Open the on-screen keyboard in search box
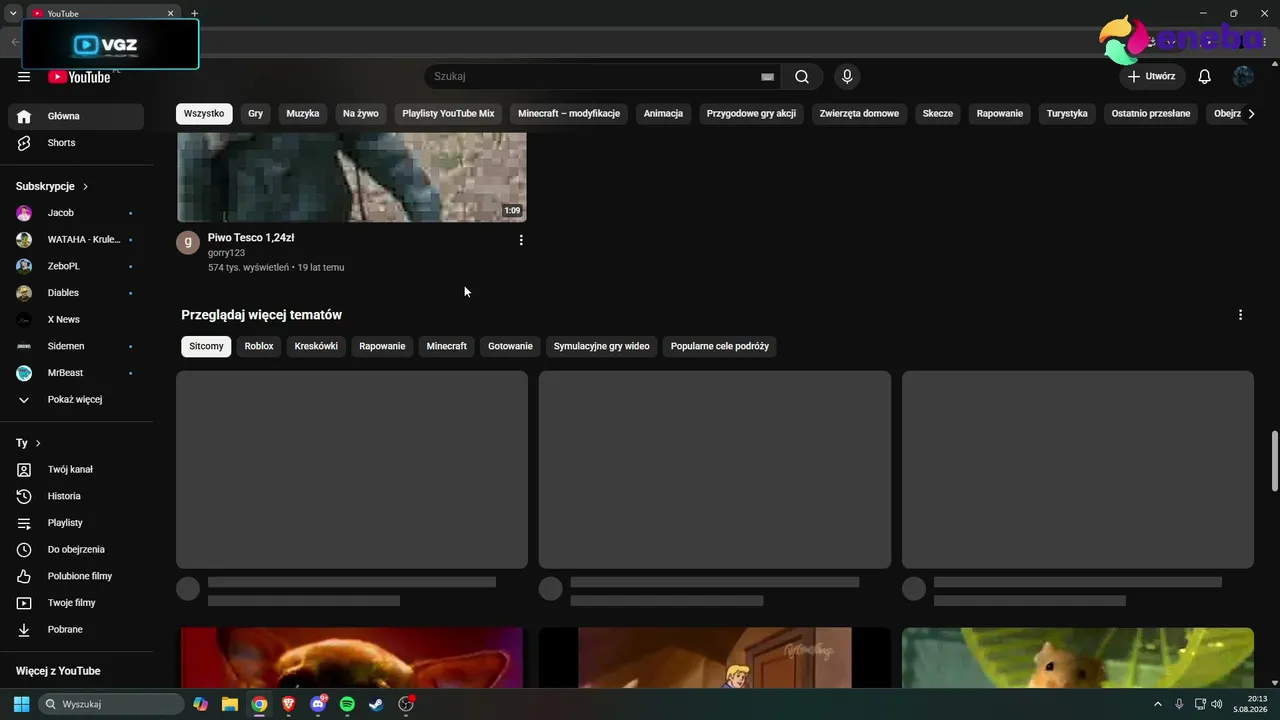 click(767, 77)
